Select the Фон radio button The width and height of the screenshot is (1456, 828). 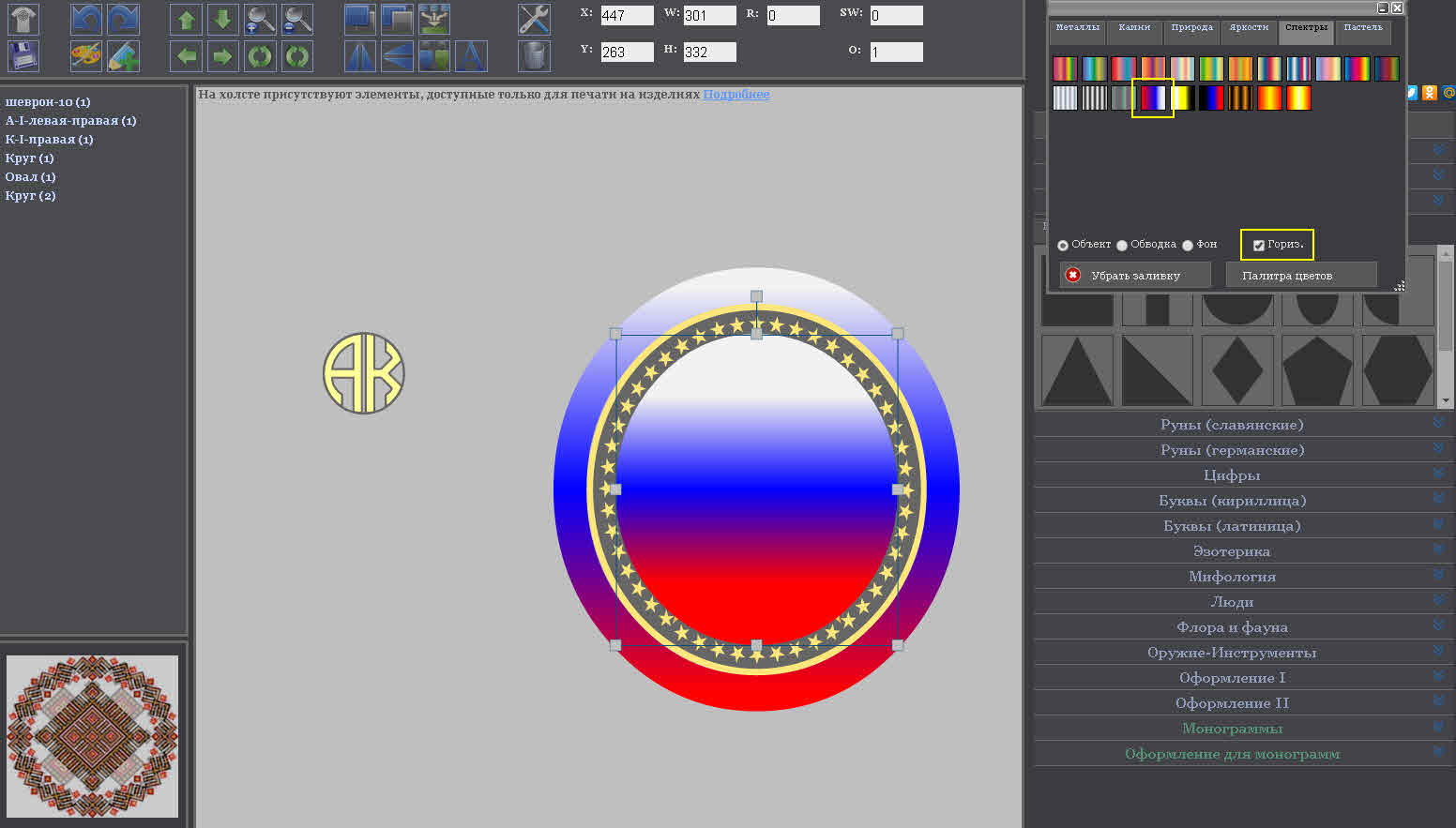click(1188, 245)
